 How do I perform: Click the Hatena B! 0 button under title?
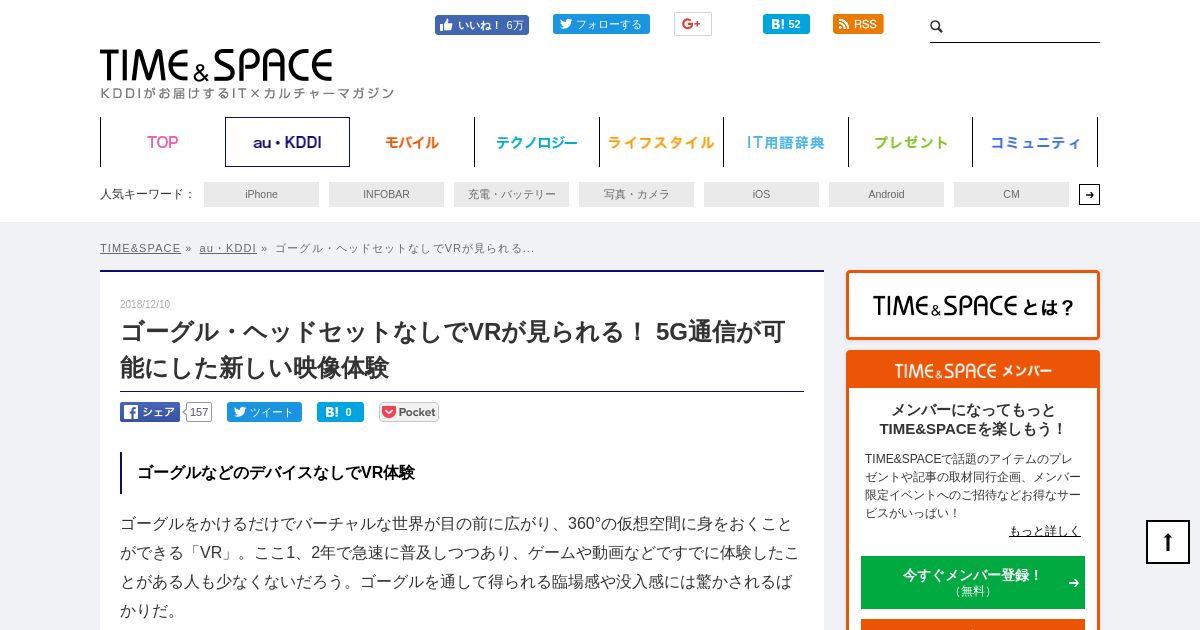[x=340, y=412]
